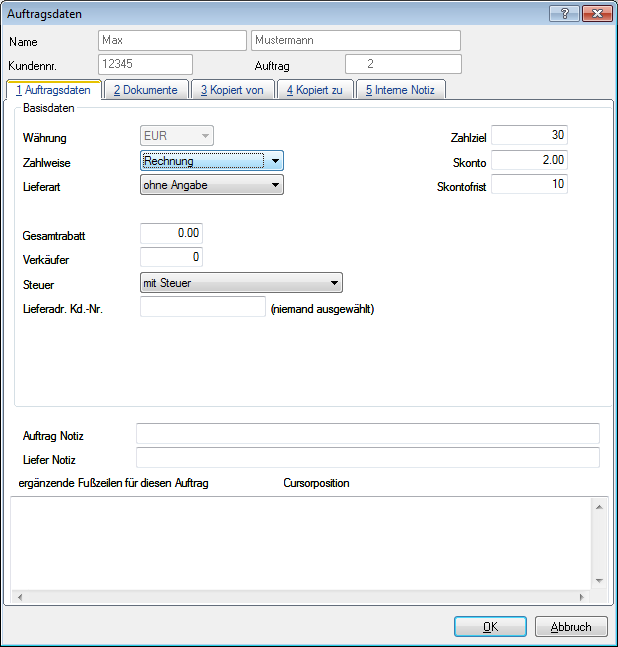This screenshot has width=618, height=647.
Task: Switch to the Dokumente tab
Action: [x=145, y=90]
